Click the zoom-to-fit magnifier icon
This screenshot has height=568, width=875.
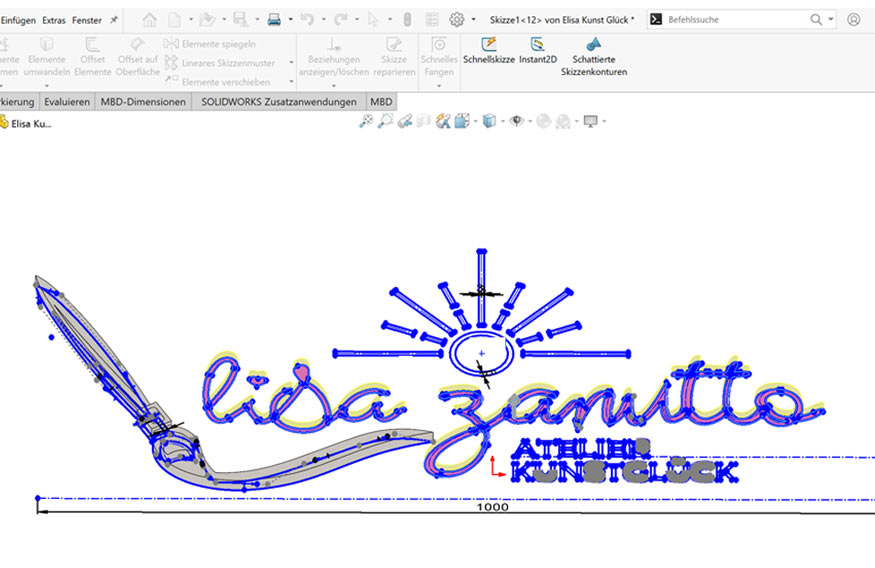click(x=366, y=121)
